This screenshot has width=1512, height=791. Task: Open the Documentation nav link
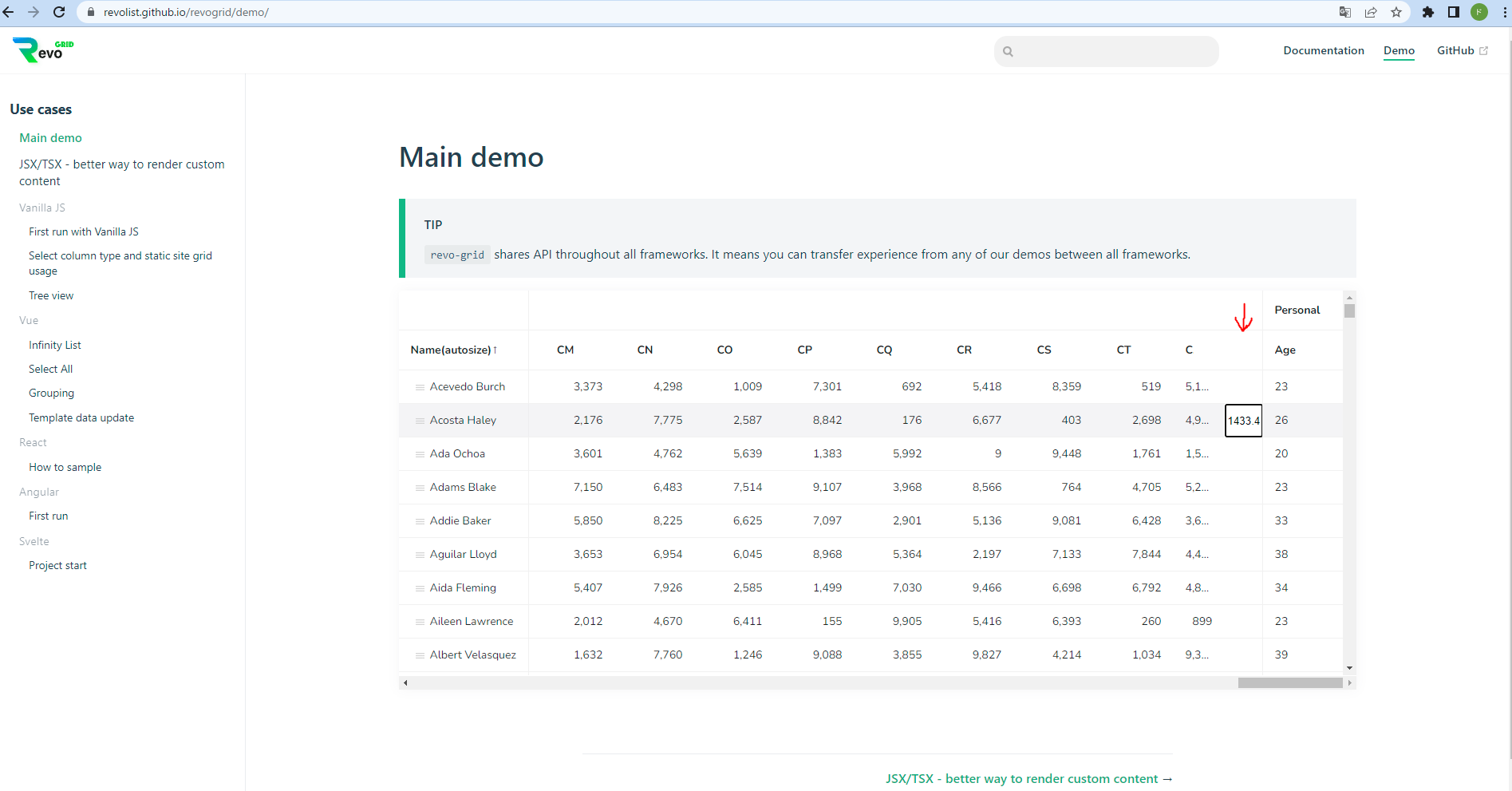(1324, 50)
